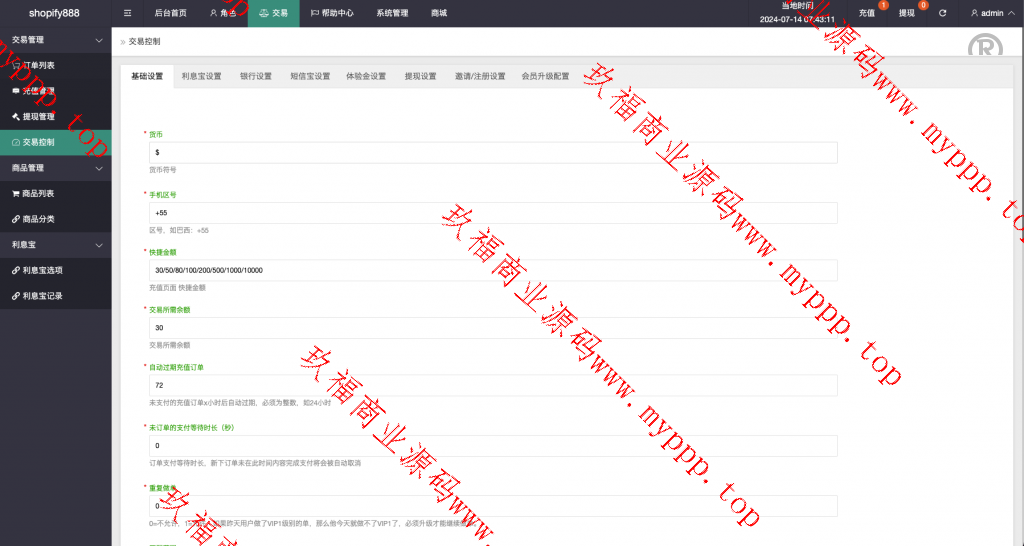Open 系统管理 in the top menu
Image resolution: width=1024 pixels, height=546 pixels.
click(x=392, y=13)
